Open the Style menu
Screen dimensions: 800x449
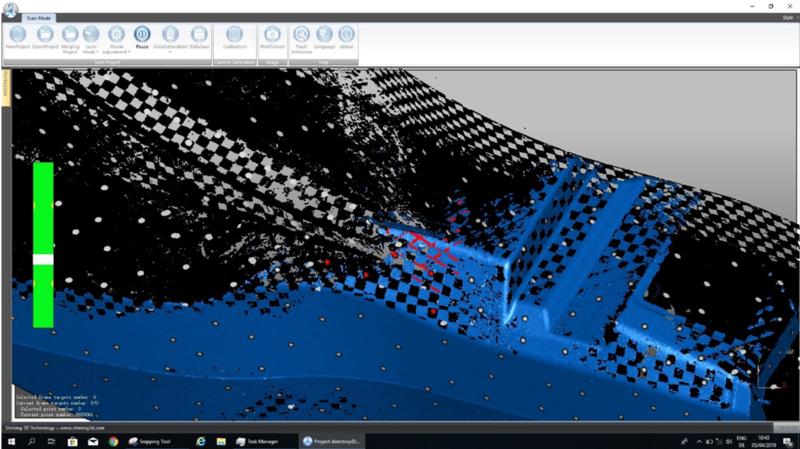pyautogui.click(x=787, y=18)
